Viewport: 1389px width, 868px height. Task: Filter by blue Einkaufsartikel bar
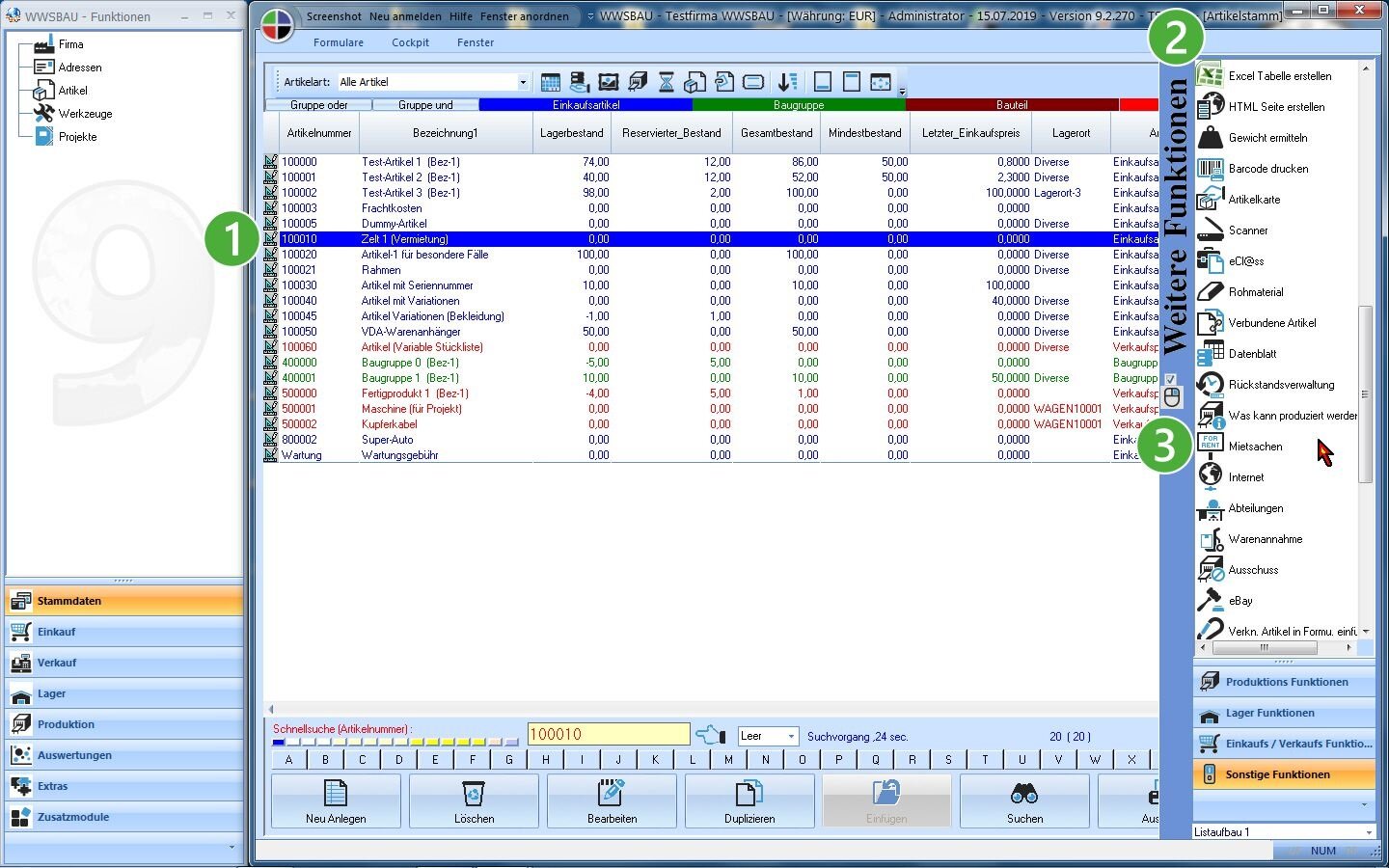[x=586, y=105]
